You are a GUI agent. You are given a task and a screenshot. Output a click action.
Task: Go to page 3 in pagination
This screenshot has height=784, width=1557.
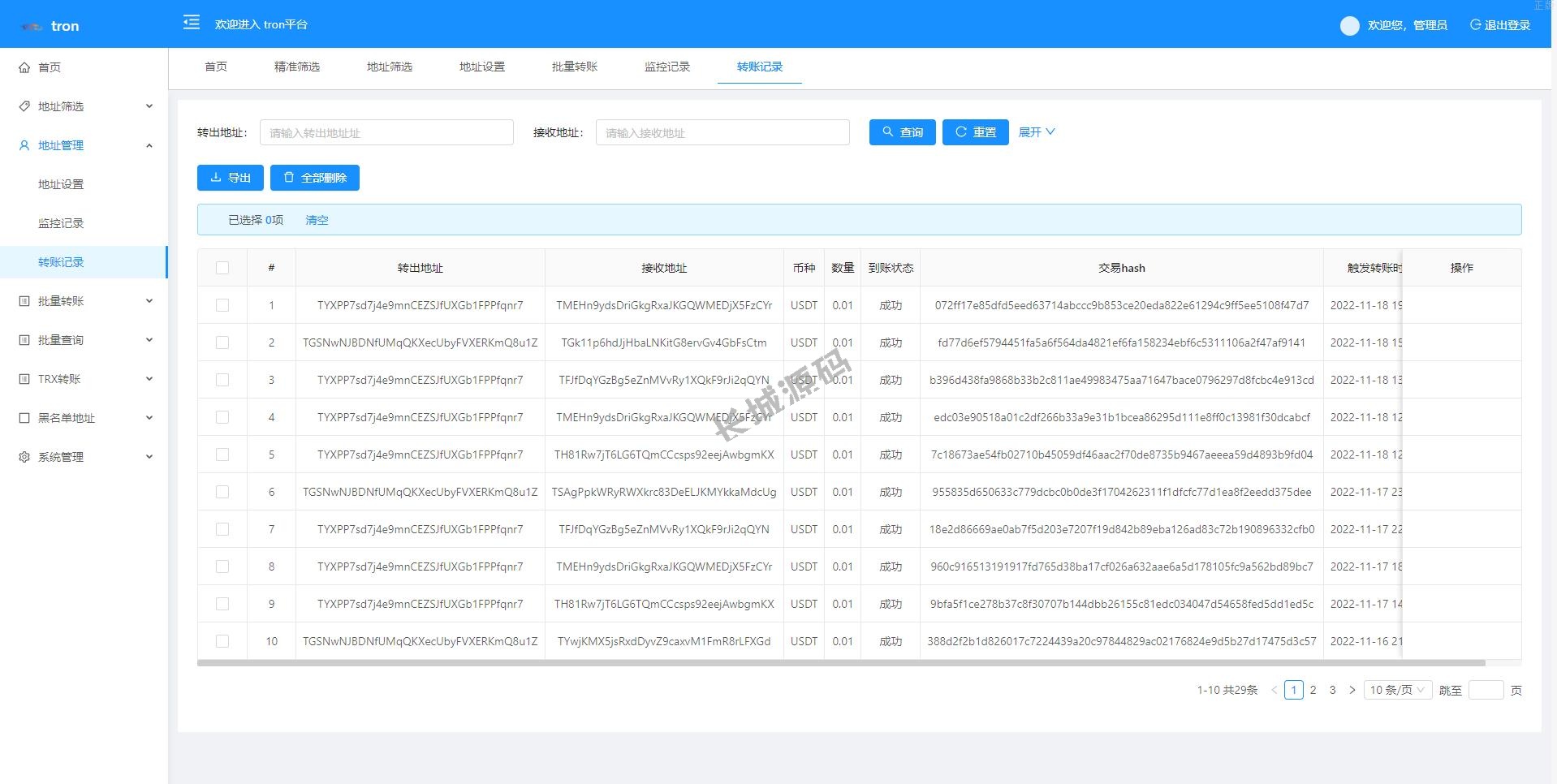(x=1332, y=690)
